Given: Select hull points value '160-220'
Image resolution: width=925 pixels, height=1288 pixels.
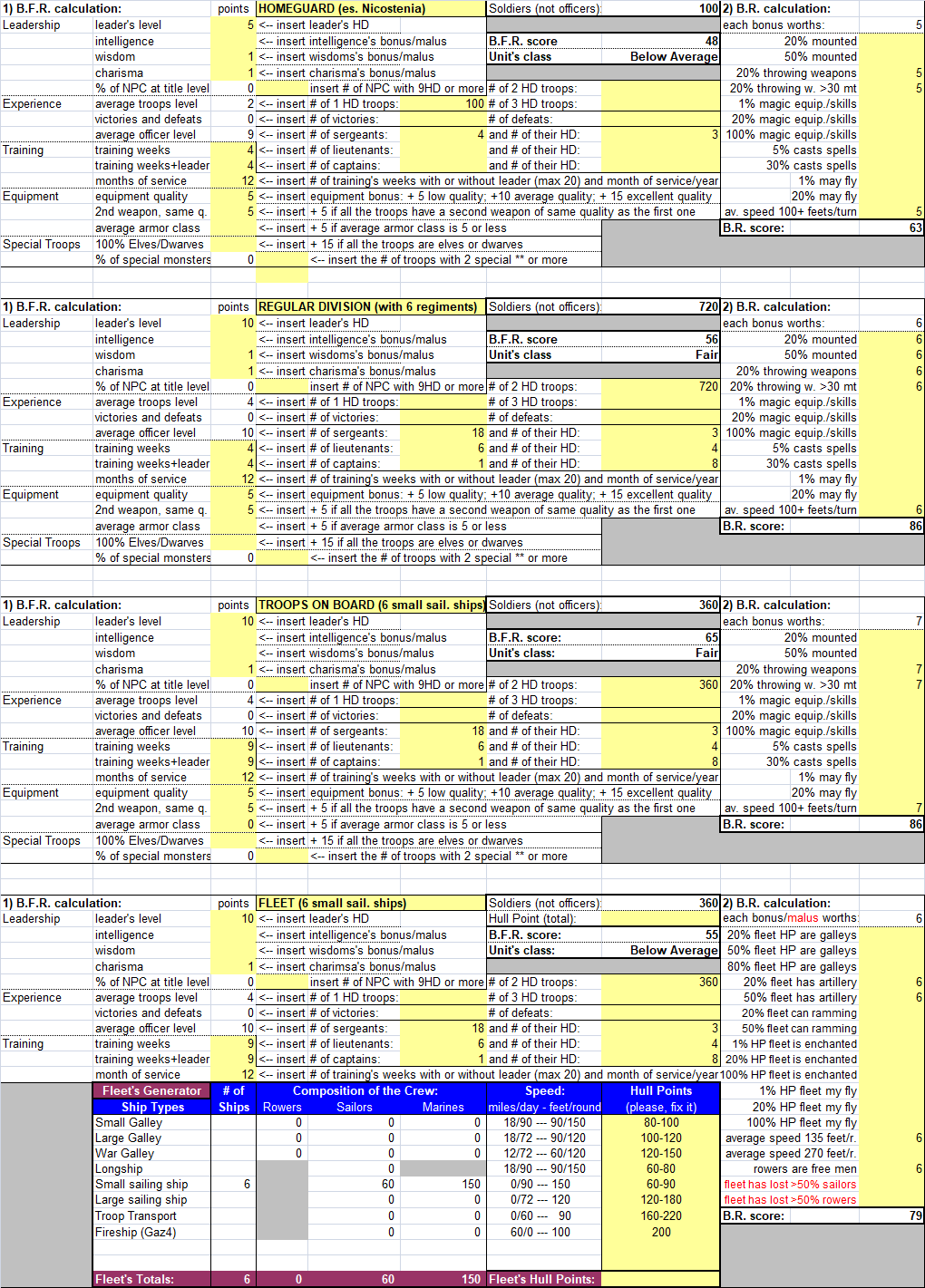Looking at the screenshot, I should [661, 1216].
